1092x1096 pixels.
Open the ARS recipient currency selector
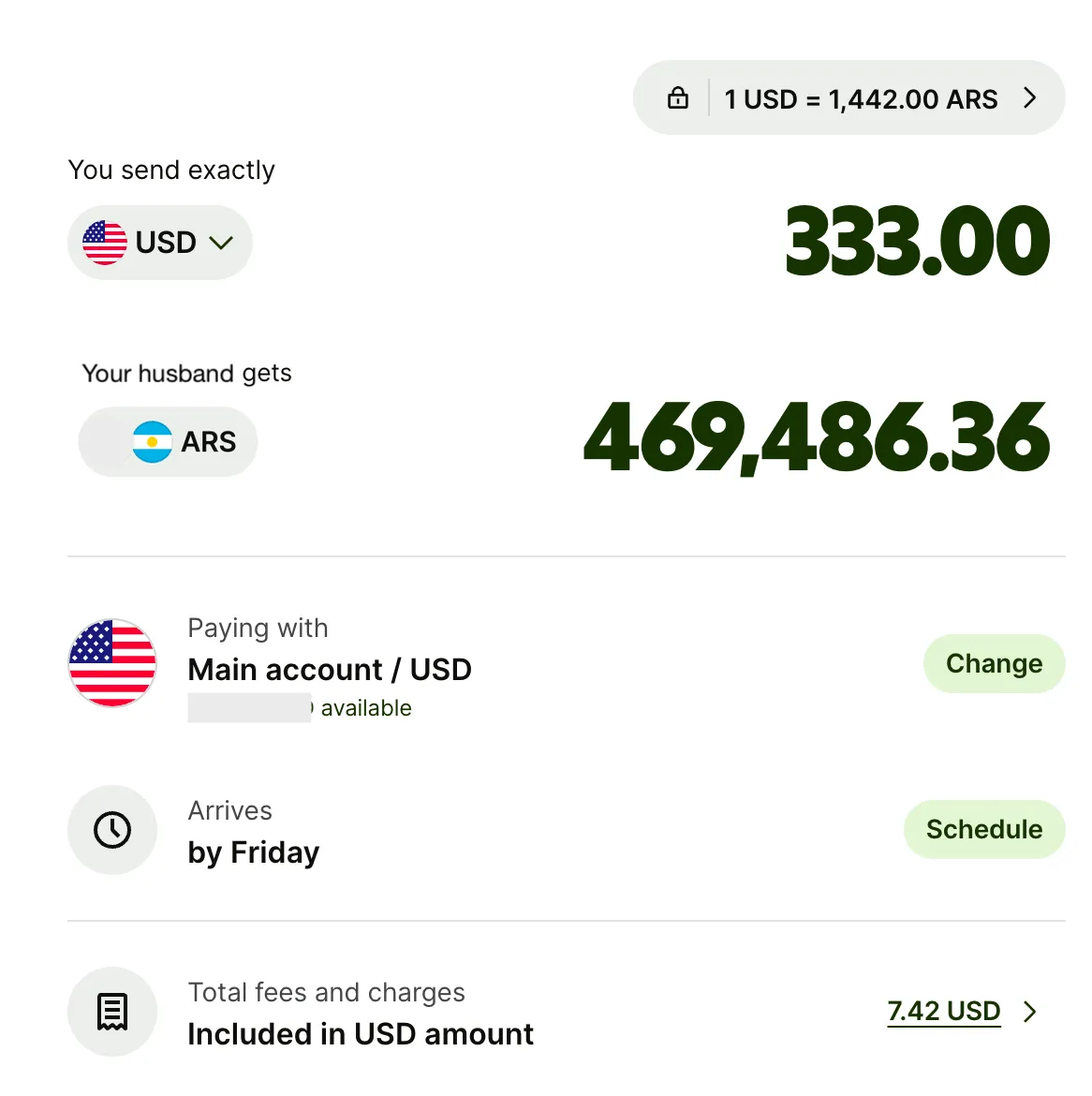click(x=169, y=442)
